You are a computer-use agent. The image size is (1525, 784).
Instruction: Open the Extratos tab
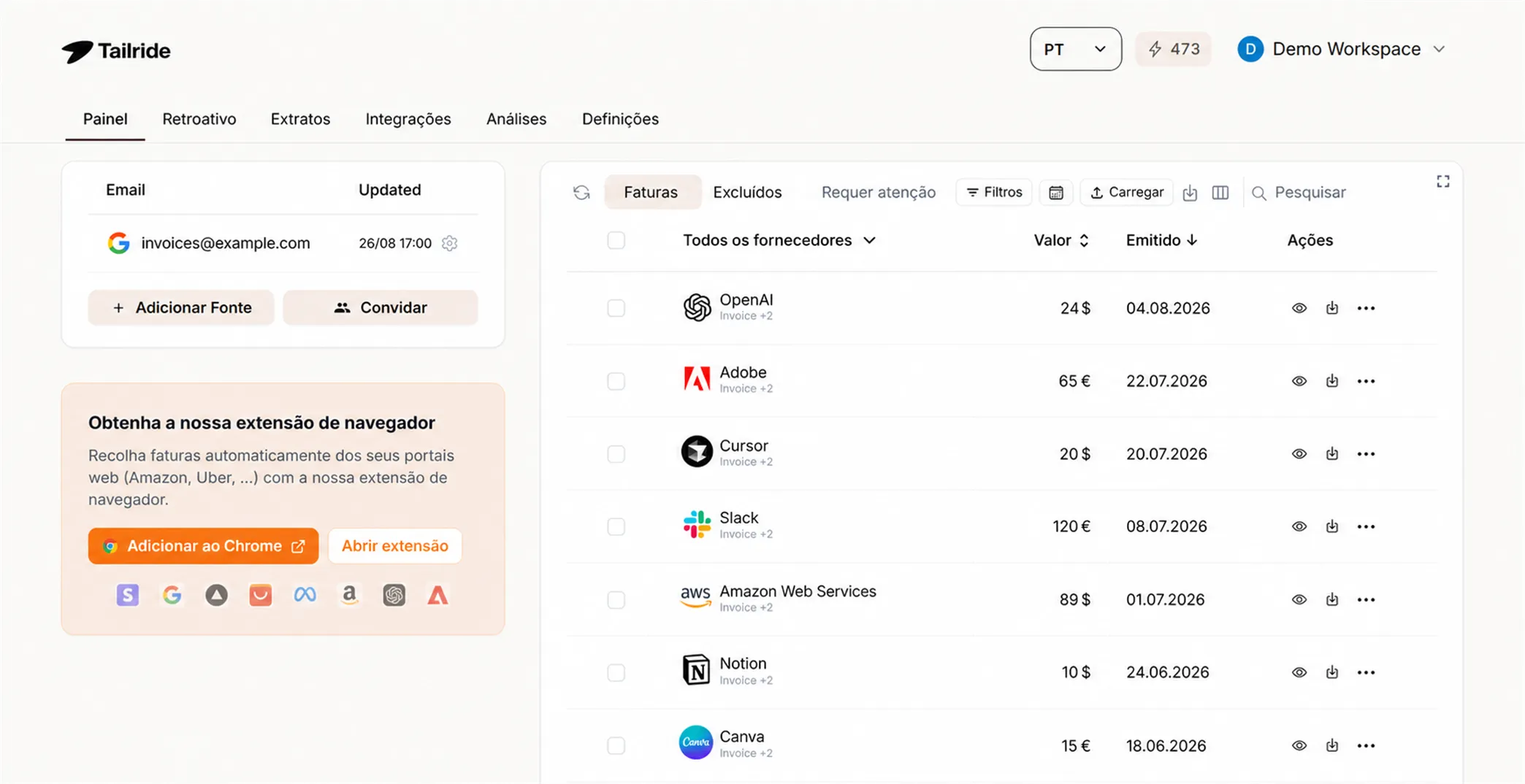300,119
